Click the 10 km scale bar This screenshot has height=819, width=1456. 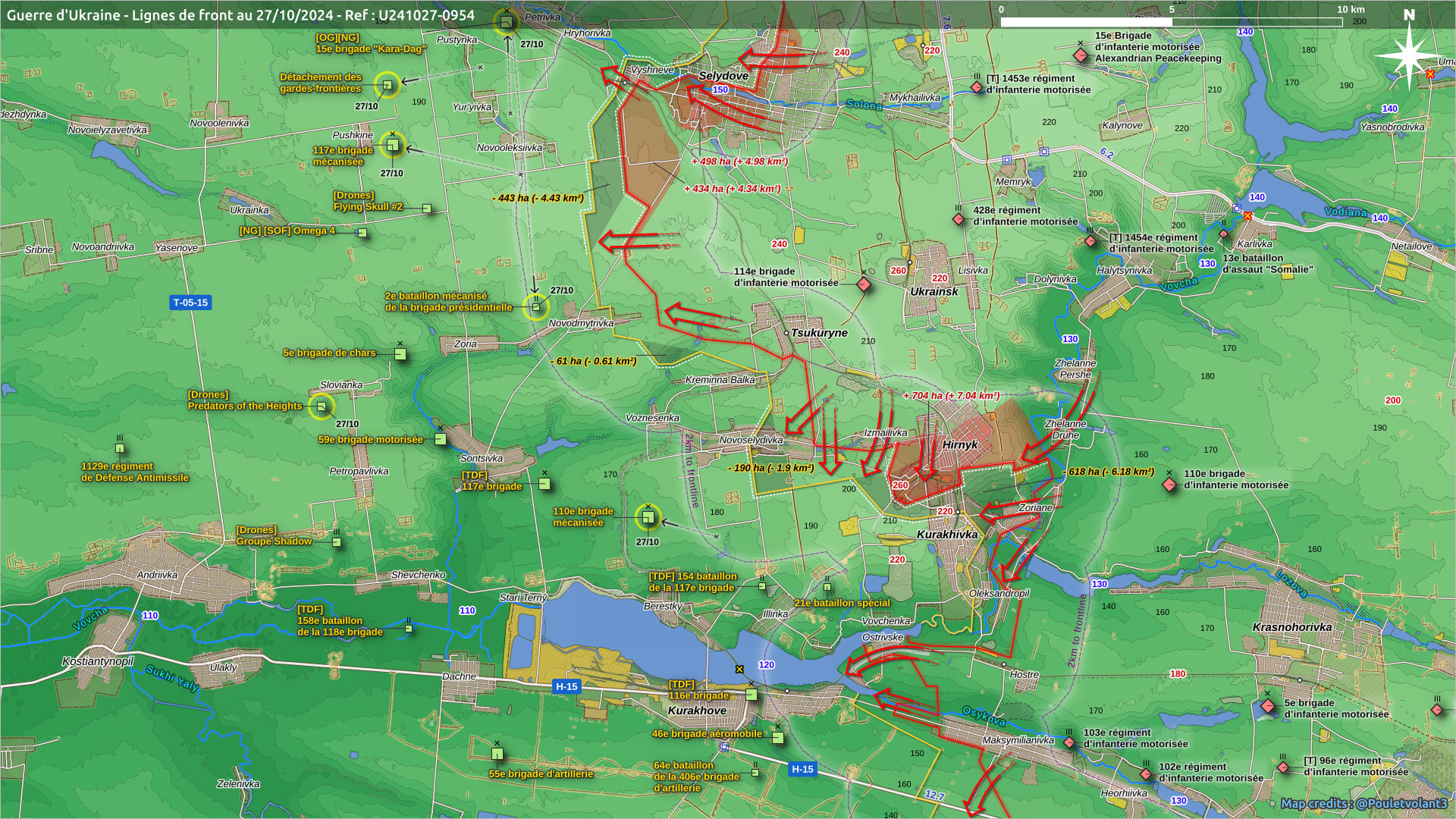1172,22
